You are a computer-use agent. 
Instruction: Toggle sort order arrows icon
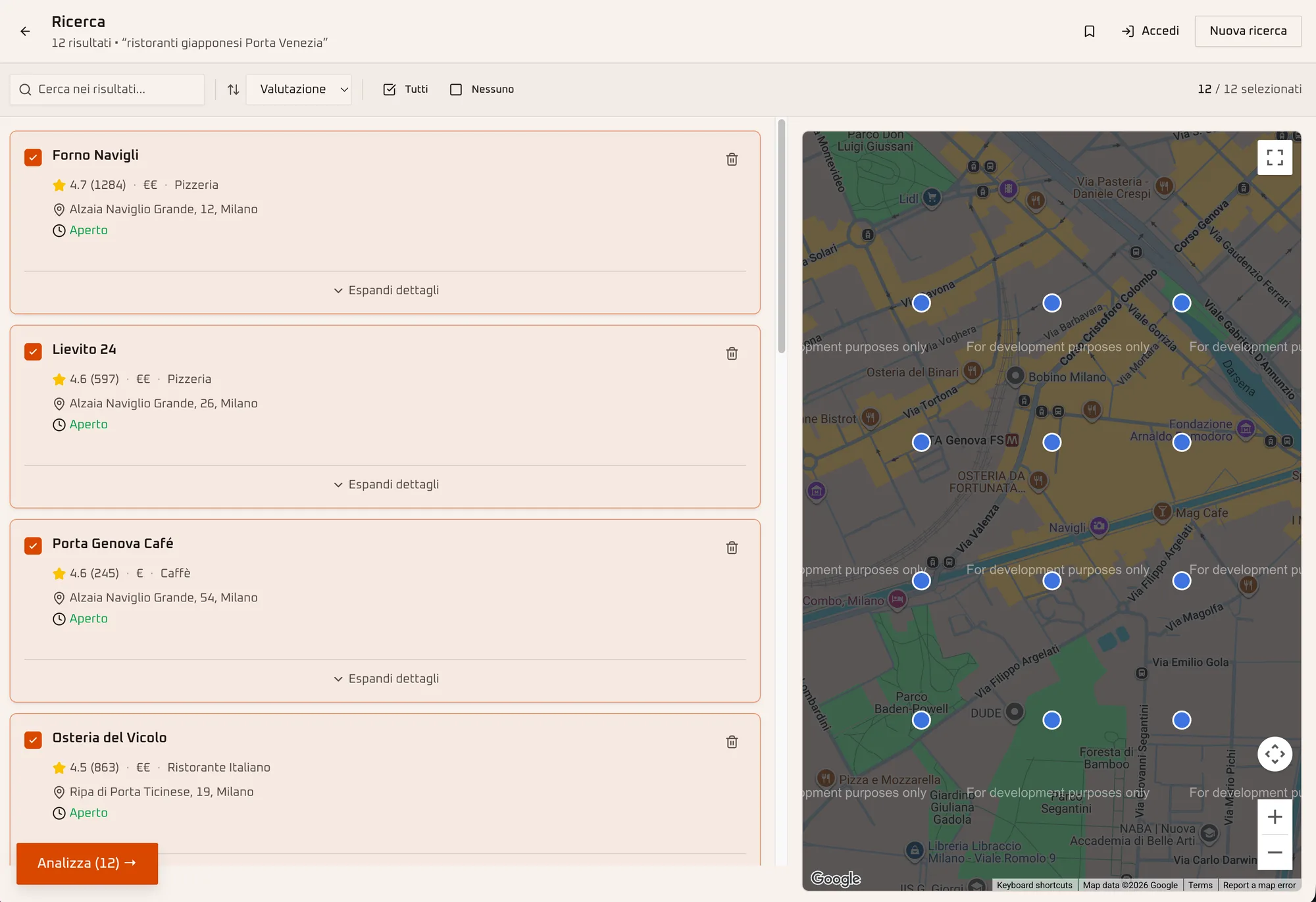pos(233,89)
